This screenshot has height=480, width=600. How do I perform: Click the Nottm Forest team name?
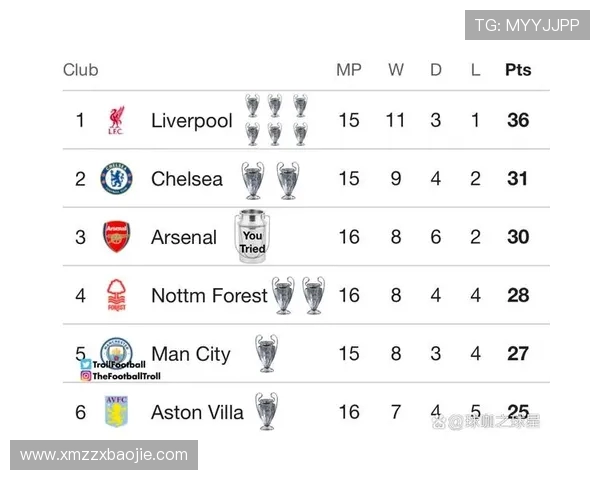pos(209,295)
